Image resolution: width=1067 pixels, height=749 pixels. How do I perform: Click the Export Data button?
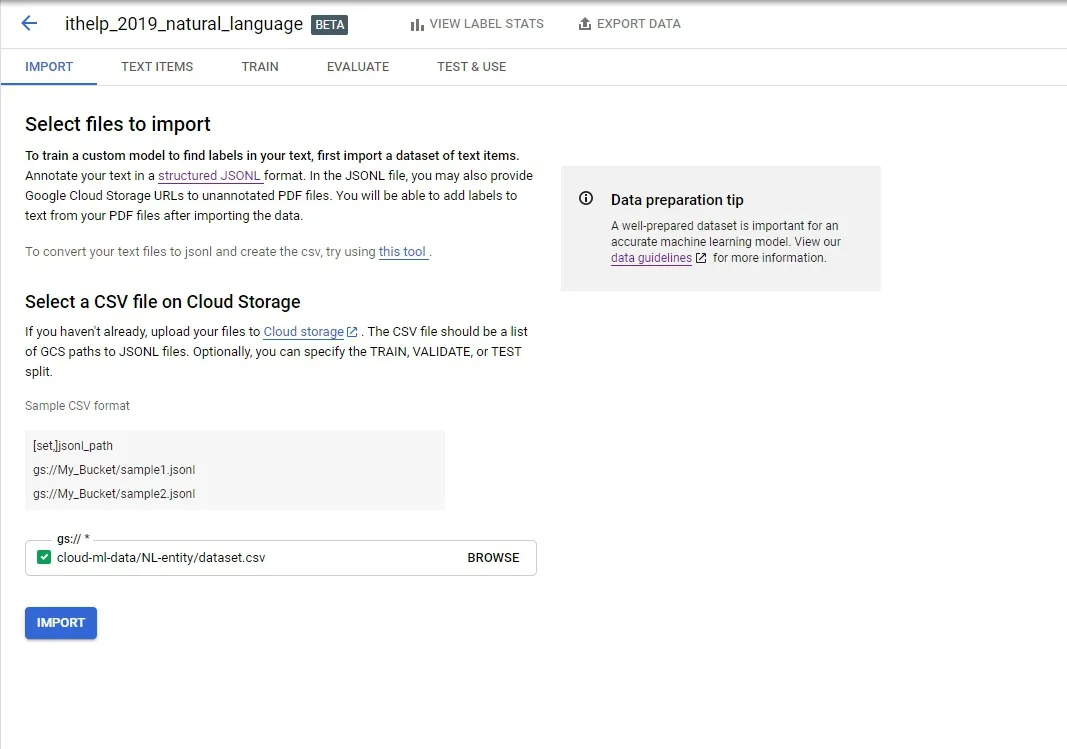(629, 24)
